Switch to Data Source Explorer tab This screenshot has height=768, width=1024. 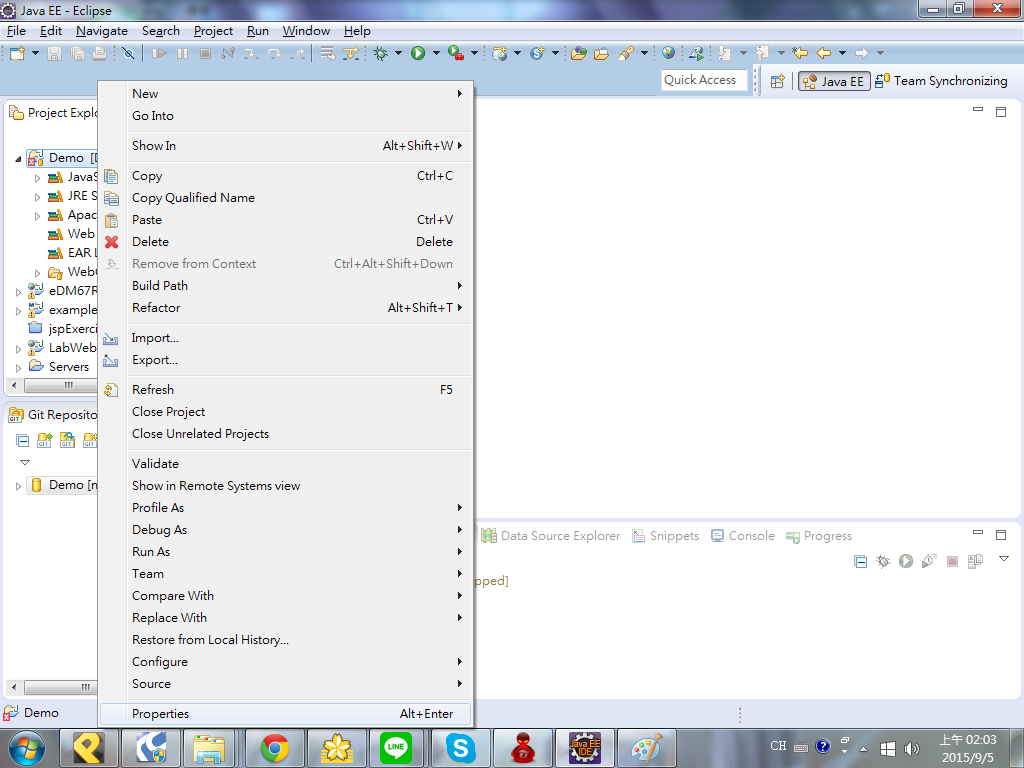pyautogui.click(x=551, y=536)
